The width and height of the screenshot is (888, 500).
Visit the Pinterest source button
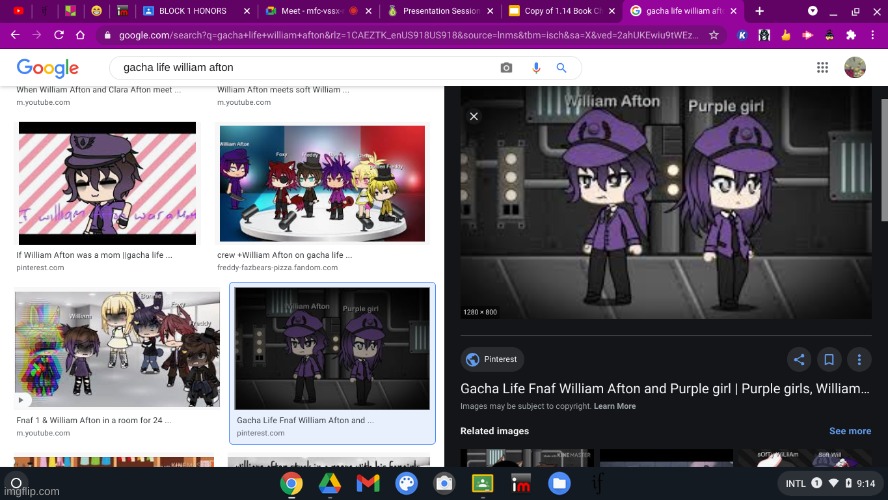(492, 359)
